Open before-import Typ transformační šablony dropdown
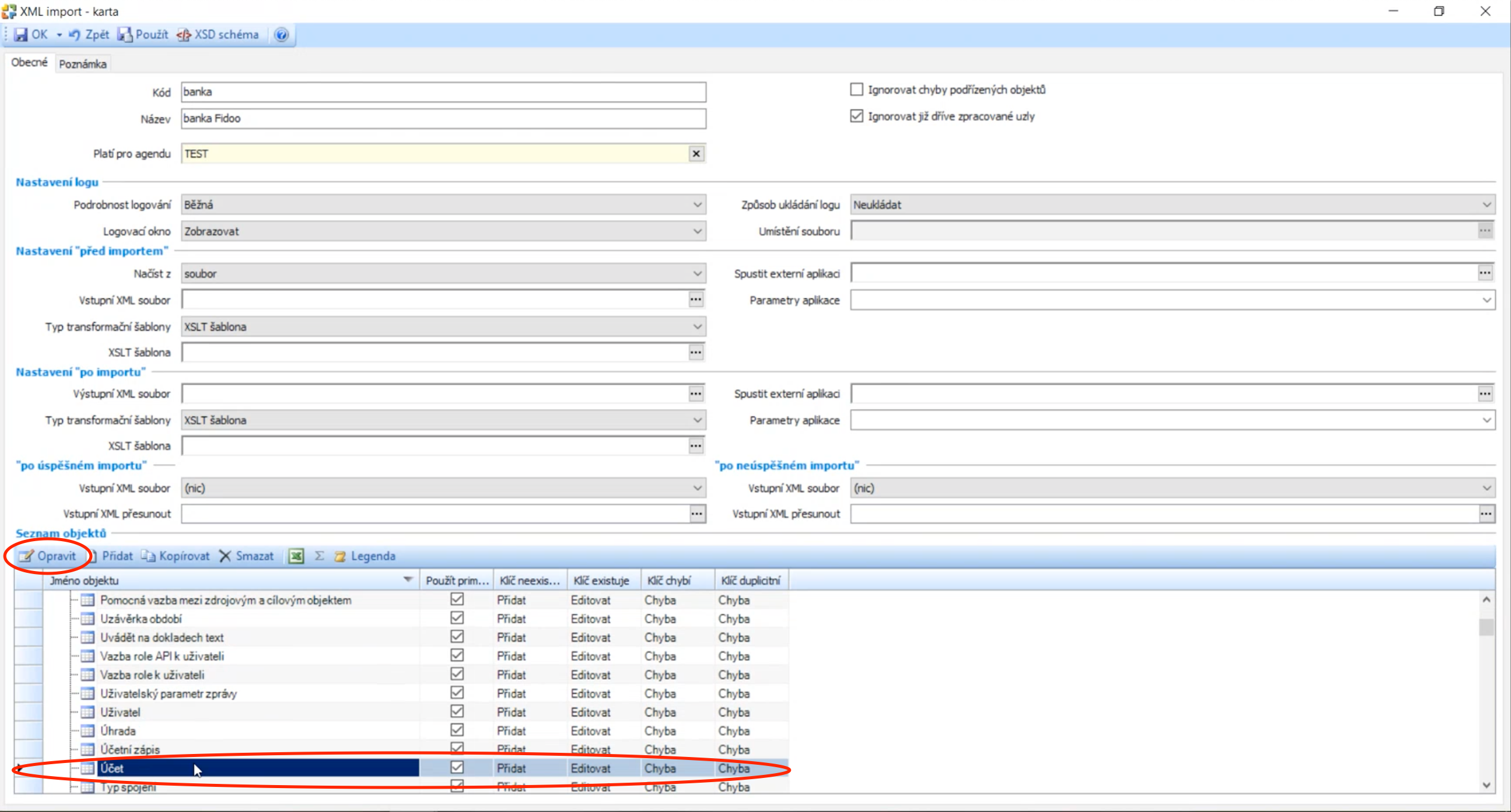This screenshot has width=1511, height=812. click(697, 326)
